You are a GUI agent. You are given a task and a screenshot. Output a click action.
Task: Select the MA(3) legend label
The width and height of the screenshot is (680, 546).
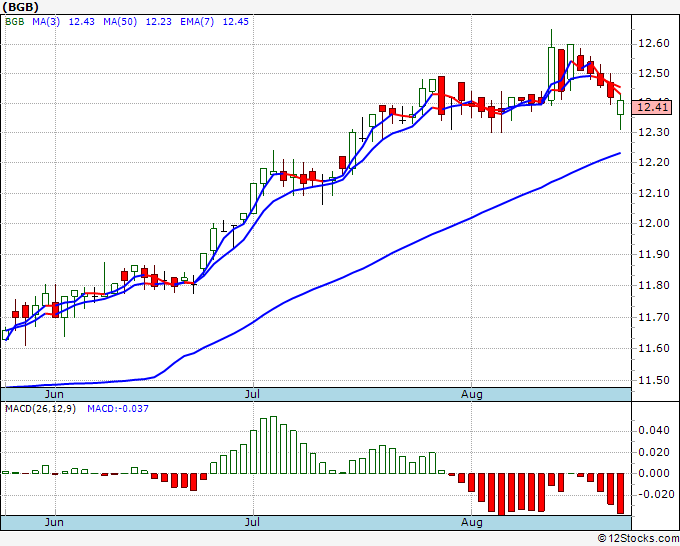click(46, 21)
